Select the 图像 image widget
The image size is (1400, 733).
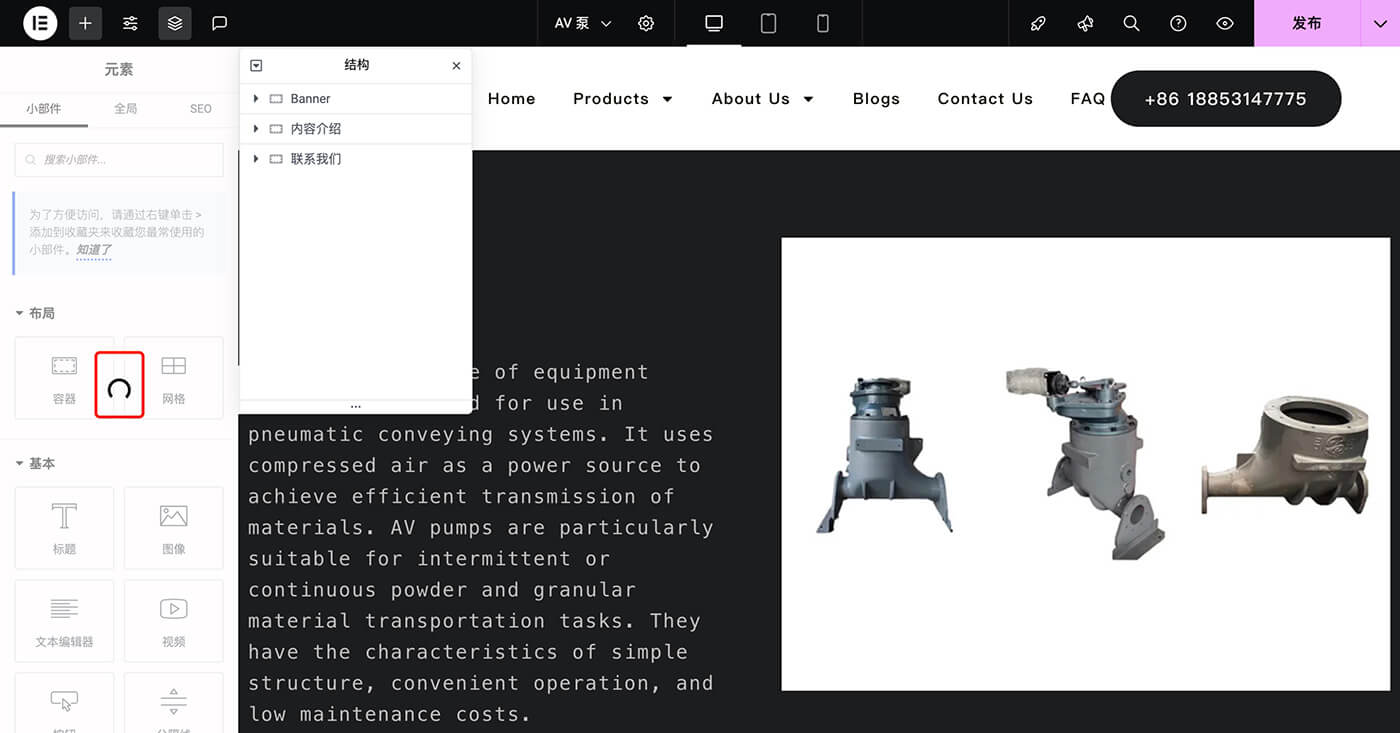[174, 528]
